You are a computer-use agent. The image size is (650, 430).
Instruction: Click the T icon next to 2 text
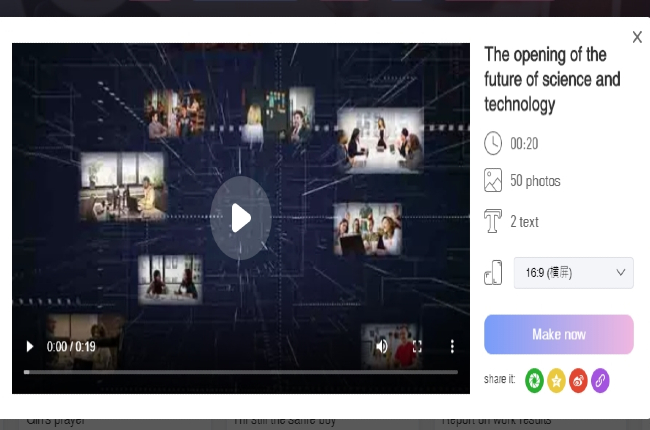tap(493, 221)
